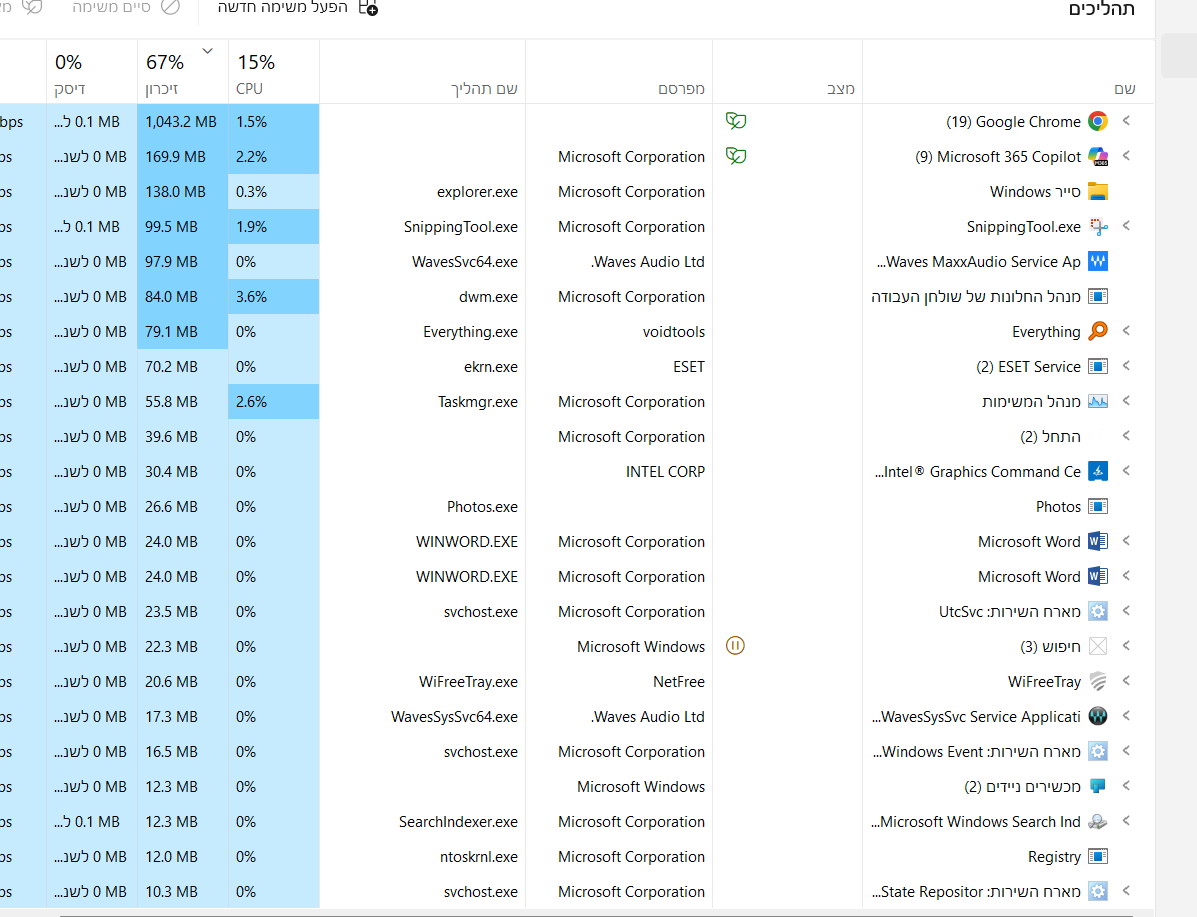Expand the מכשירים ניידים (2) group
Image resolution: width=1197 pixels, height=917 pixels.
[x=1126, y=786]
